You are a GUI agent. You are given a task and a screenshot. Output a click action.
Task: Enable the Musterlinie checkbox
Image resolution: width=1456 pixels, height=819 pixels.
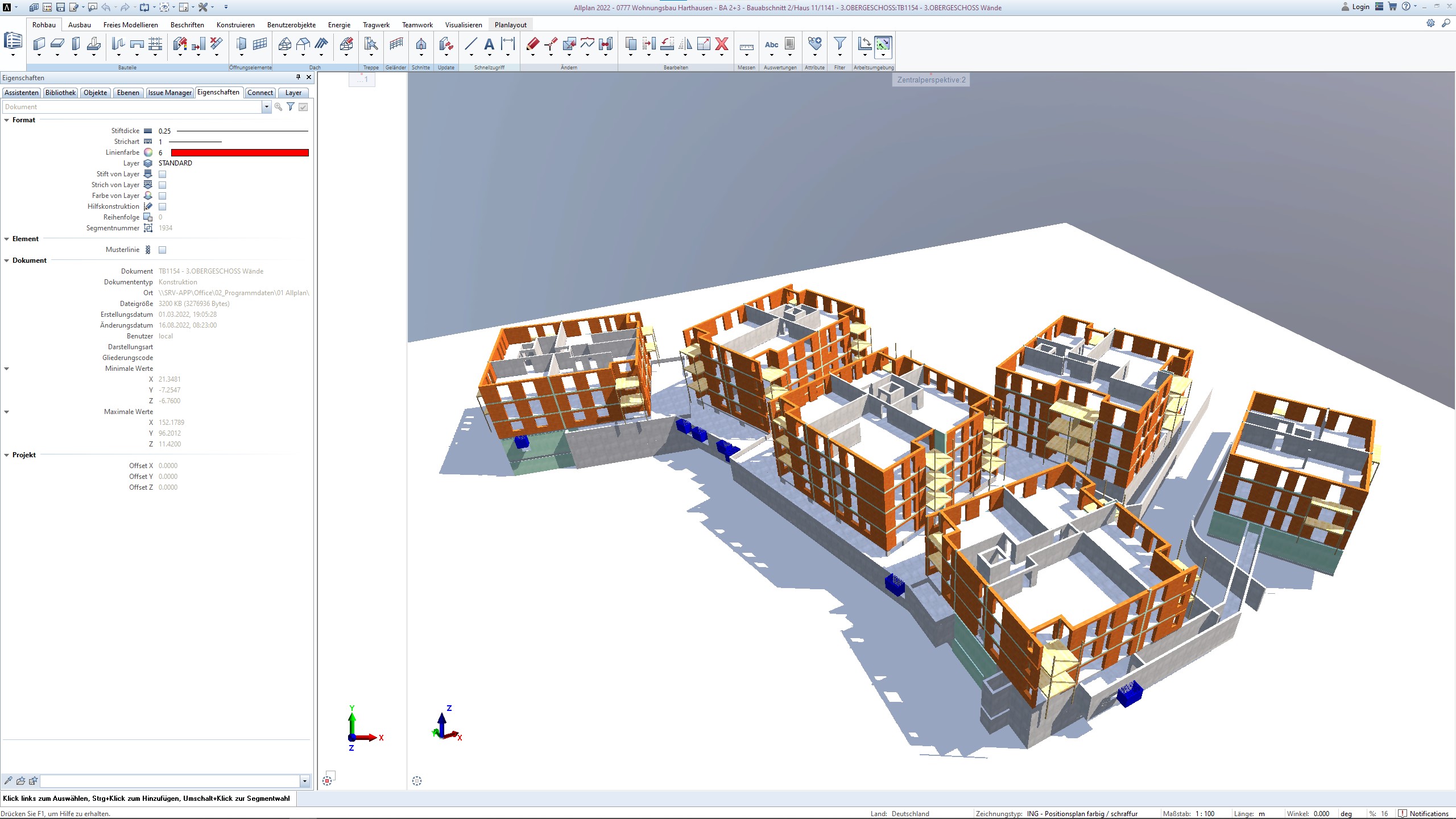[163, 249]
